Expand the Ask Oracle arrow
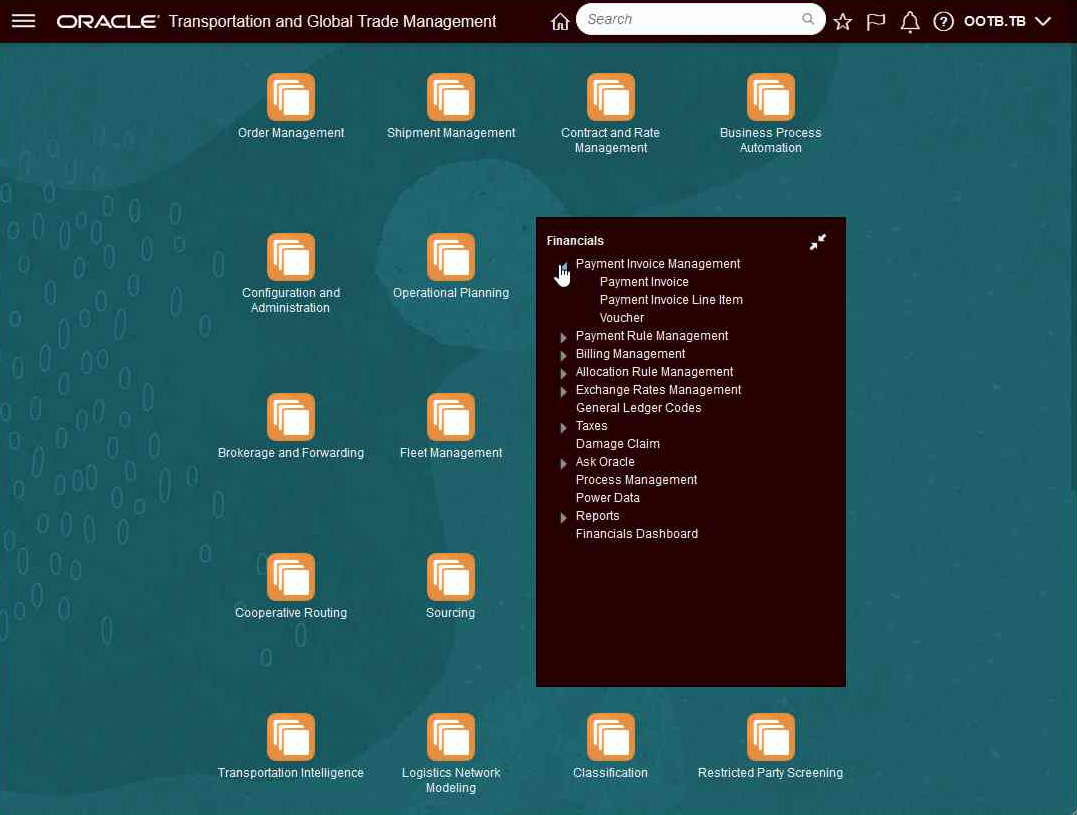Screen dimensions: 1077x815 coord(563,463)
